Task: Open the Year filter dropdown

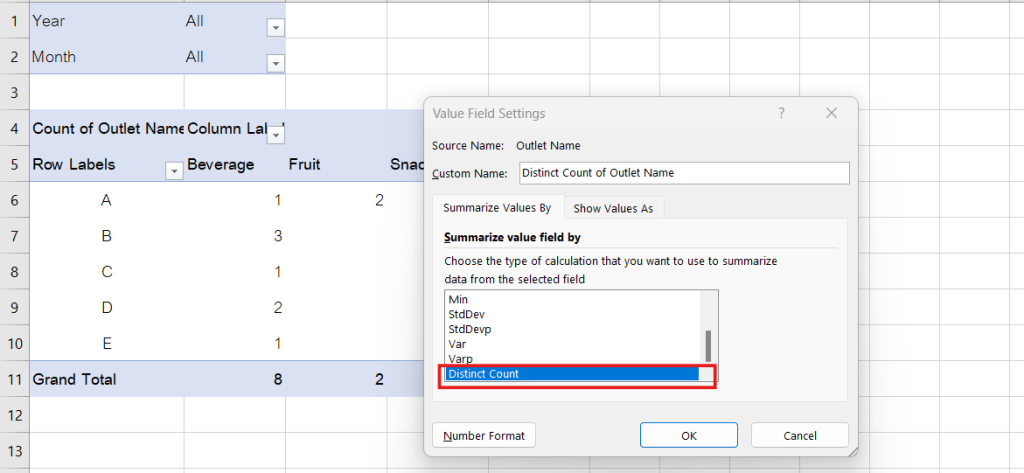Action: click(x=276, y=29)
